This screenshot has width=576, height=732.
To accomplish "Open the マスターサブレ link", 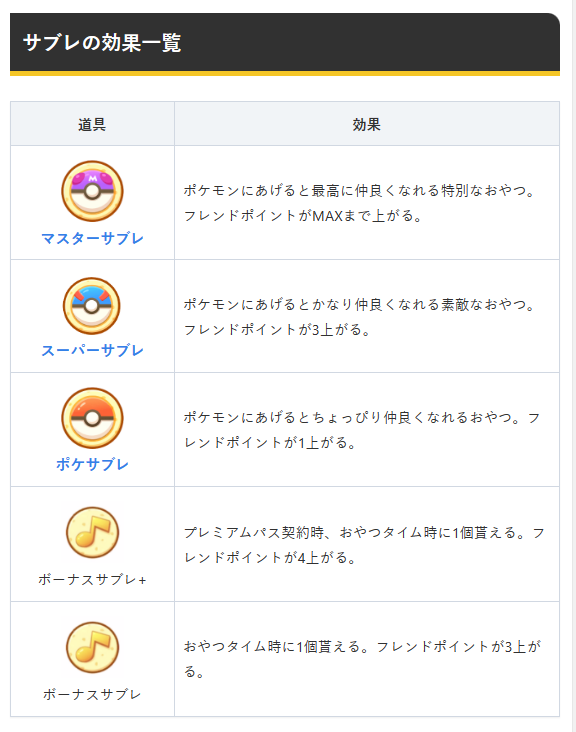I will (x=92, y=239).
